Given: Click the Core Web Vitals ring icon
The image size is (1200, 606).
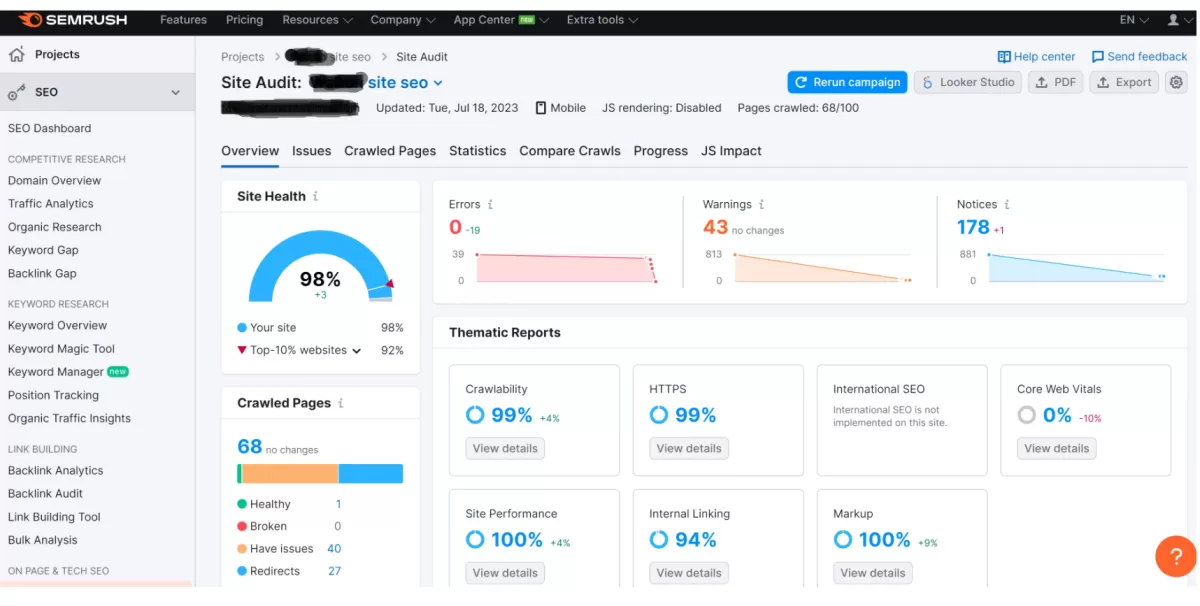Looking at the screenshot, I should coord(1027,415).
